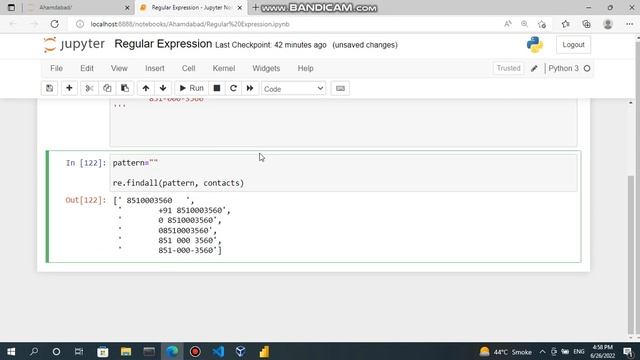Screen dimensions: 640x360
Task: Click the Python 3 kernel indicator circle
Action: pos(587,69)
